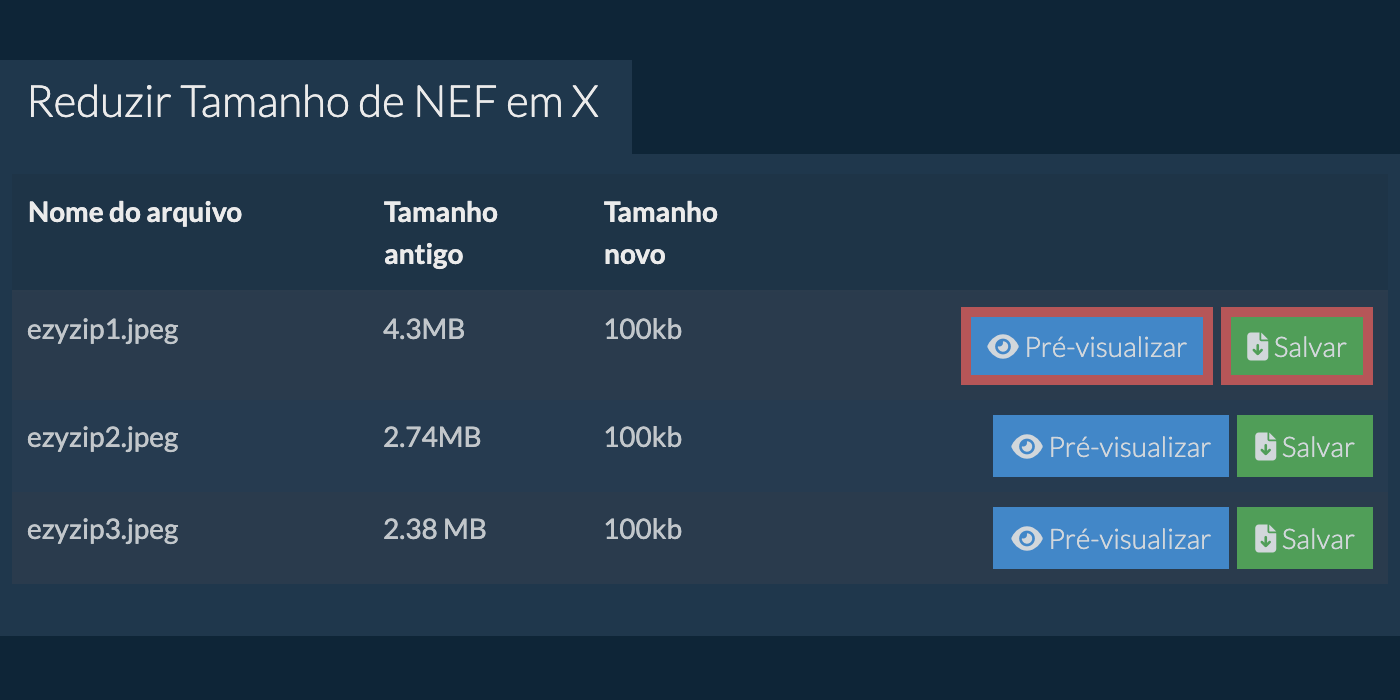Click the eye icon on ezyzip3.jpeg preview button
The image size is (1400, 700).
1027,538
